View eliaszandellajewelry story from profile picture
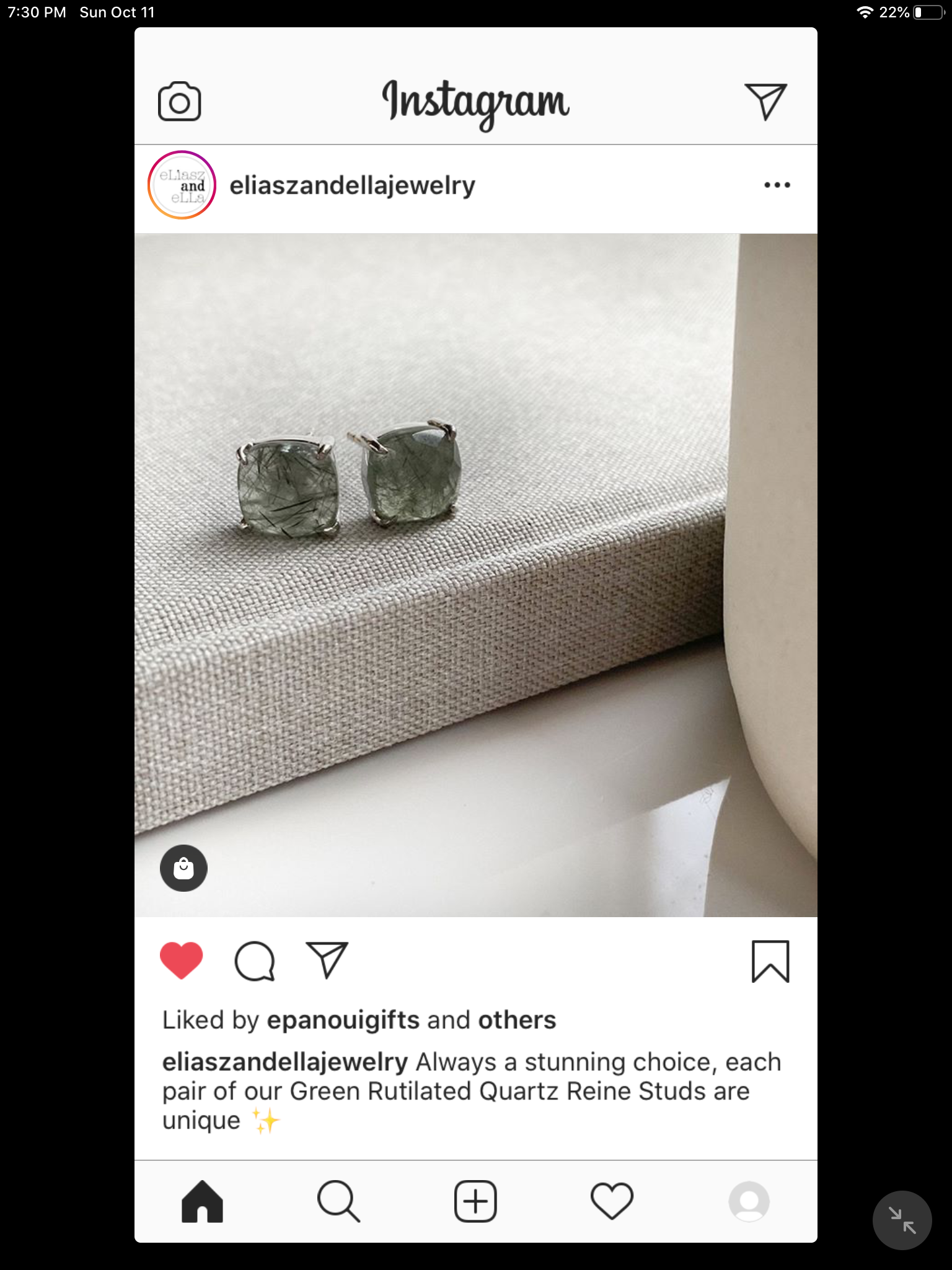 182,185
